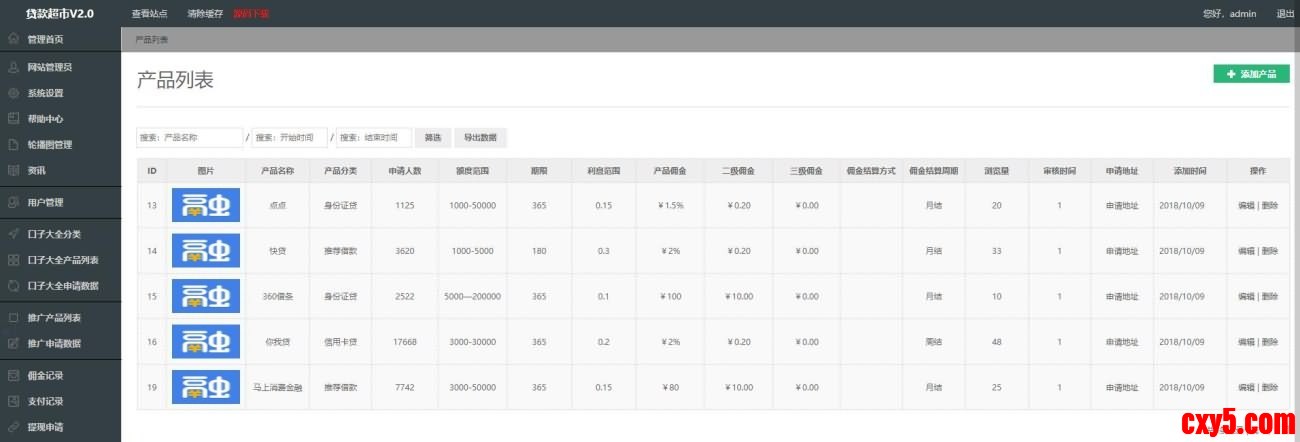Click the rocket icon beside 口子大全分类

pyautogui.click(x=13, y=234)
